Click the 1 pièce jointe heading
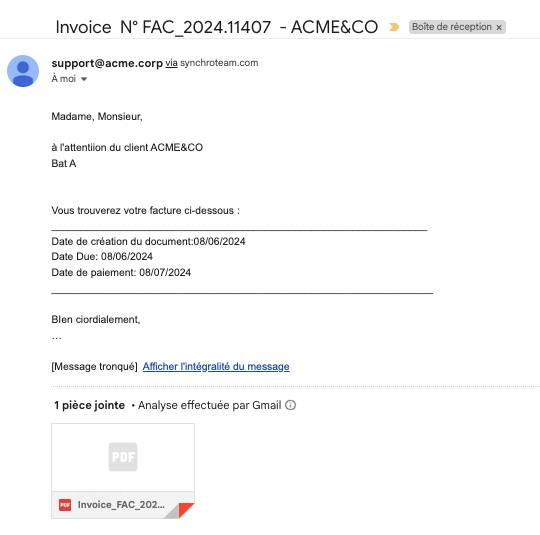The image size is (540, 535). pos(90,405)
